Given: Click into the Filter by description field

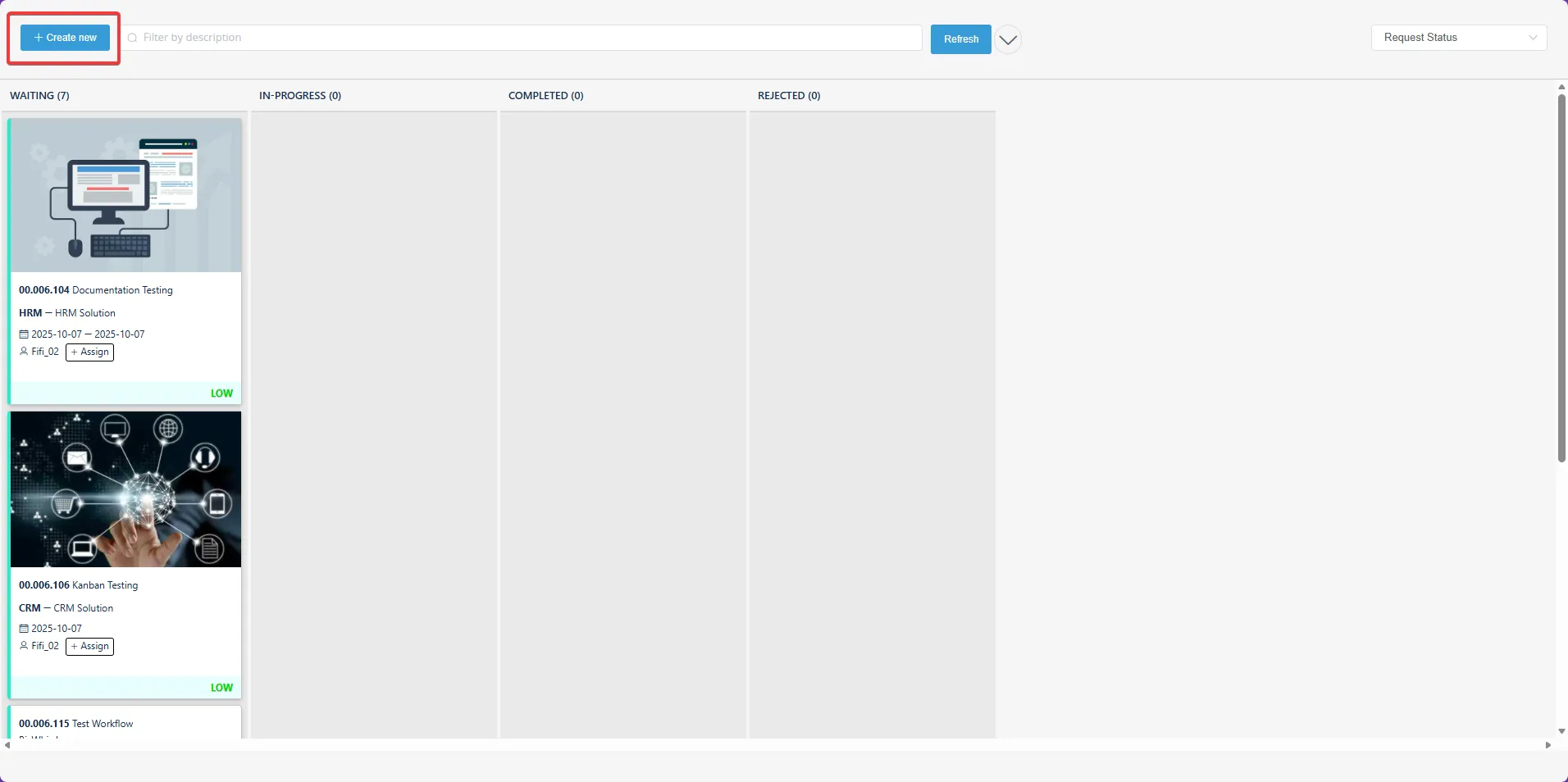Looking at the screenshot, I should click(410, 38).
